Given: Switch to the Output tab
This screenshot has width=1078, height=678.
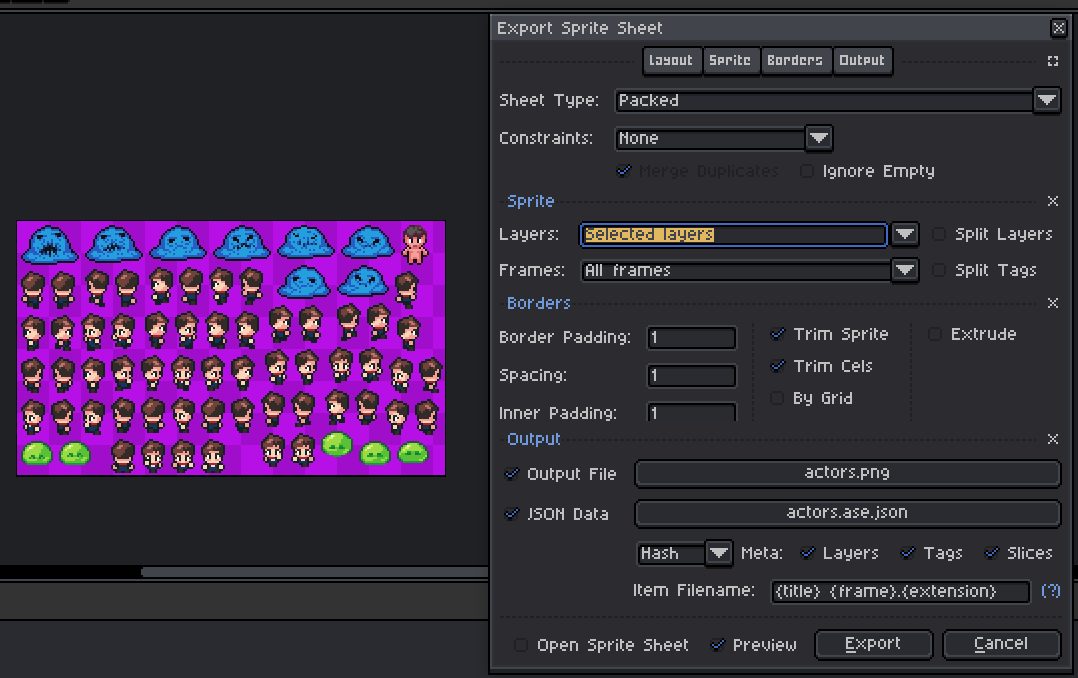Looking at the screenshot, I should point(863,60).
